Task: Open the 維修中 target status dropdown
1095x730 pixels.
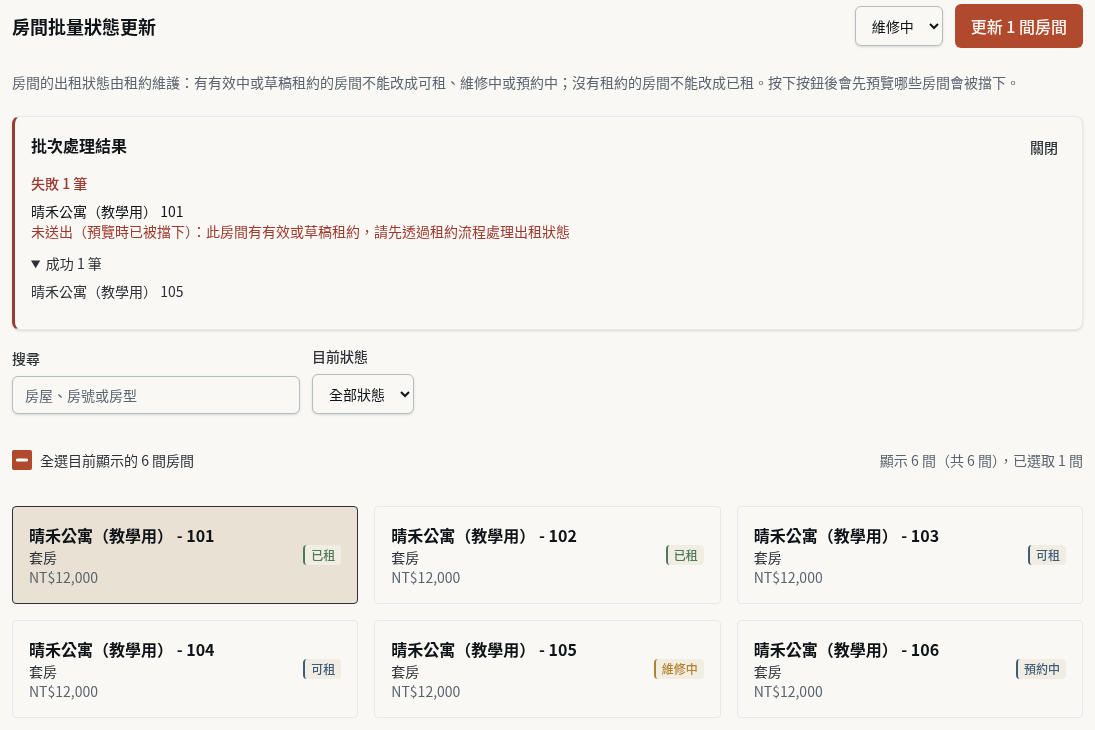Action: (x=899, y=27)
